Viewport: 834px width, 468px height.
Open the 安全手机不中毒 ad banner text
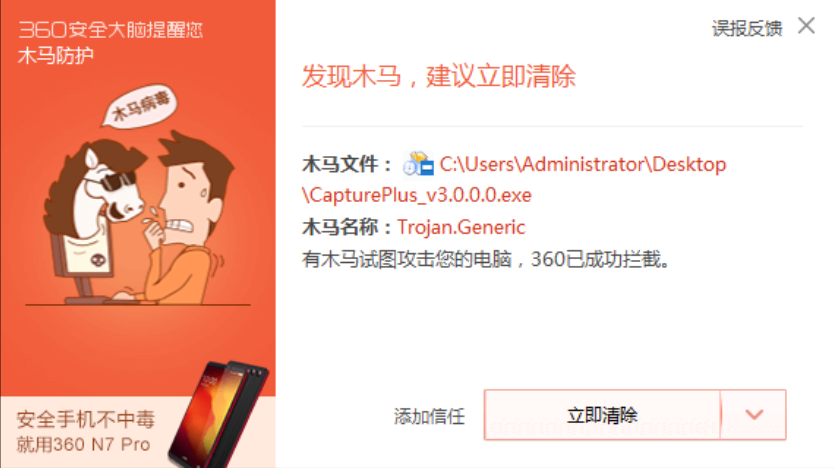coord(86,419)
